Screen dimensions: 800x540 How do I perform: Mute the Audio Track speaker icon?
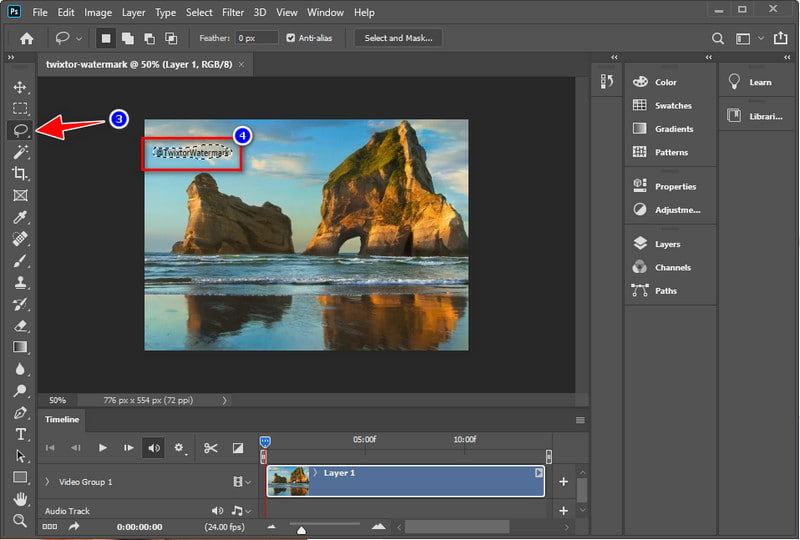click(217, 510)
